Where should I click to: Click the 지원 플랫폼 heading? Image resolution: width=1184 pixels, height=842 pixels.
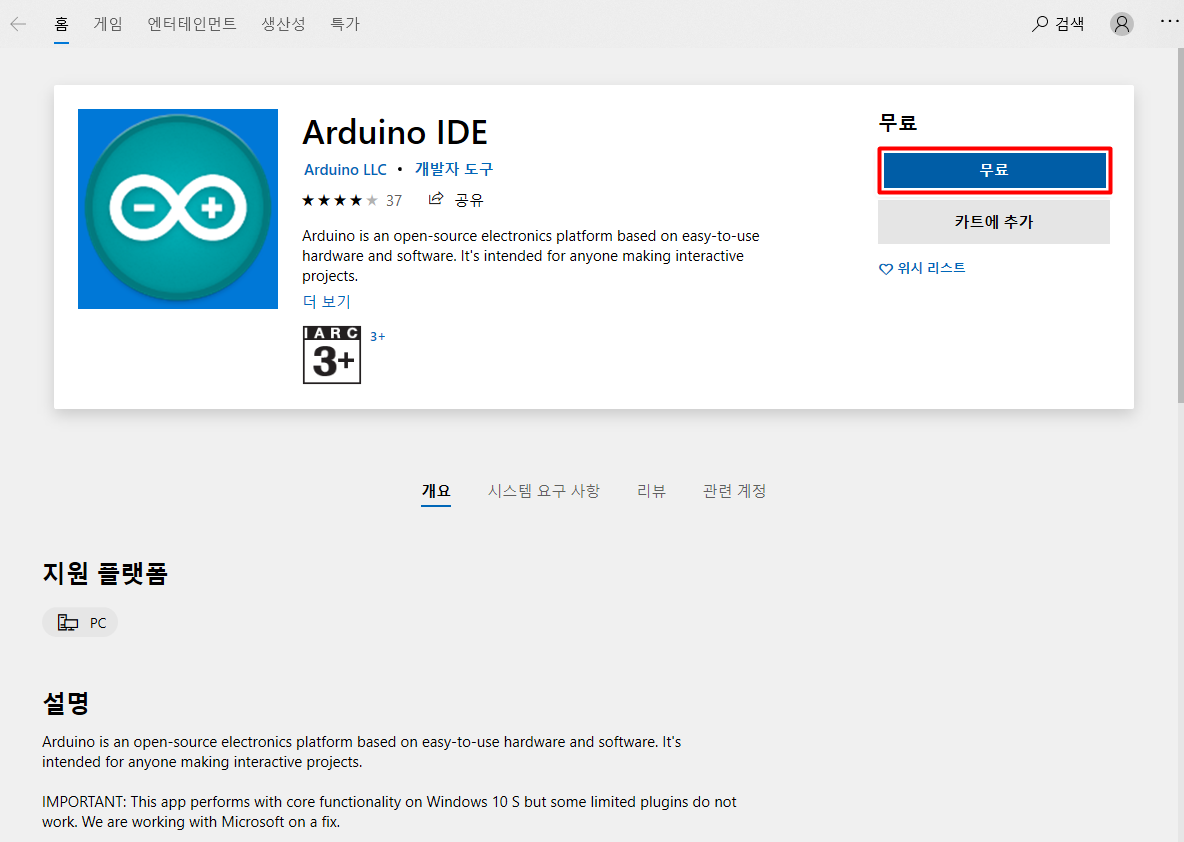(105, 573)
